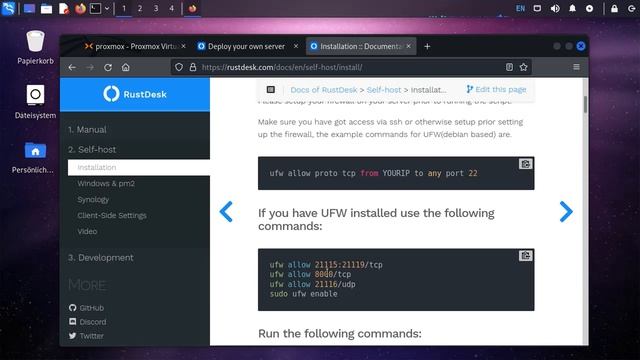The image size is (640, 360).
Task: Click the tracking protection shield icon
Action: point(179,67)
